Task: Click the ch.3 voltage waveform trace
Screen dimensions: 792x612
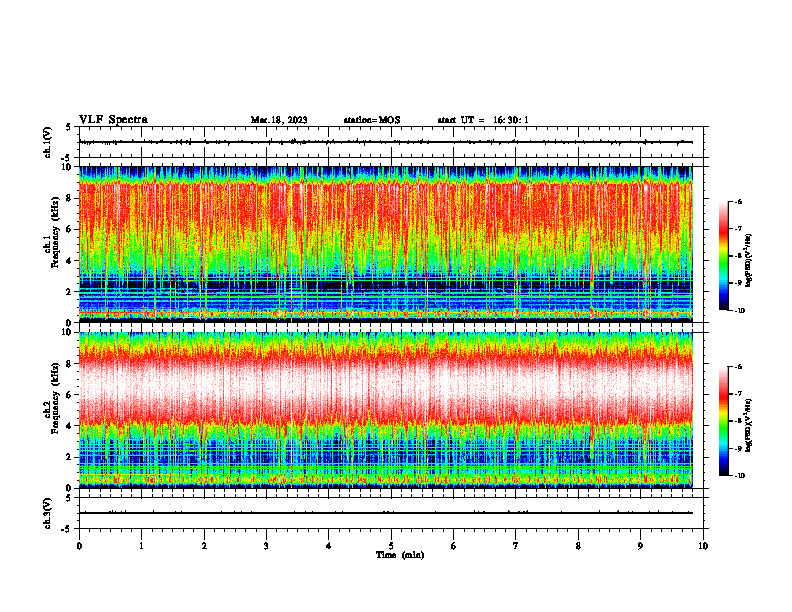Action: (386, 513)
